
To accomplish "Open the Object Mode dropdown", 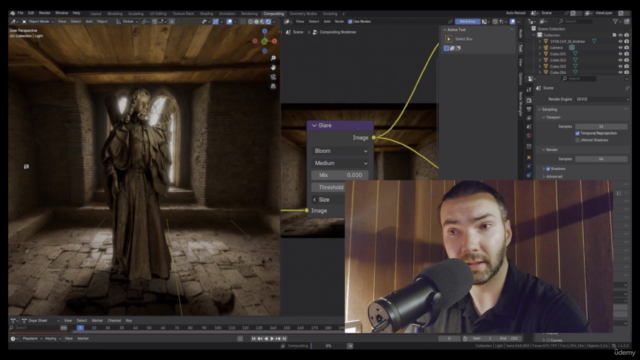I will coord(38,21).
